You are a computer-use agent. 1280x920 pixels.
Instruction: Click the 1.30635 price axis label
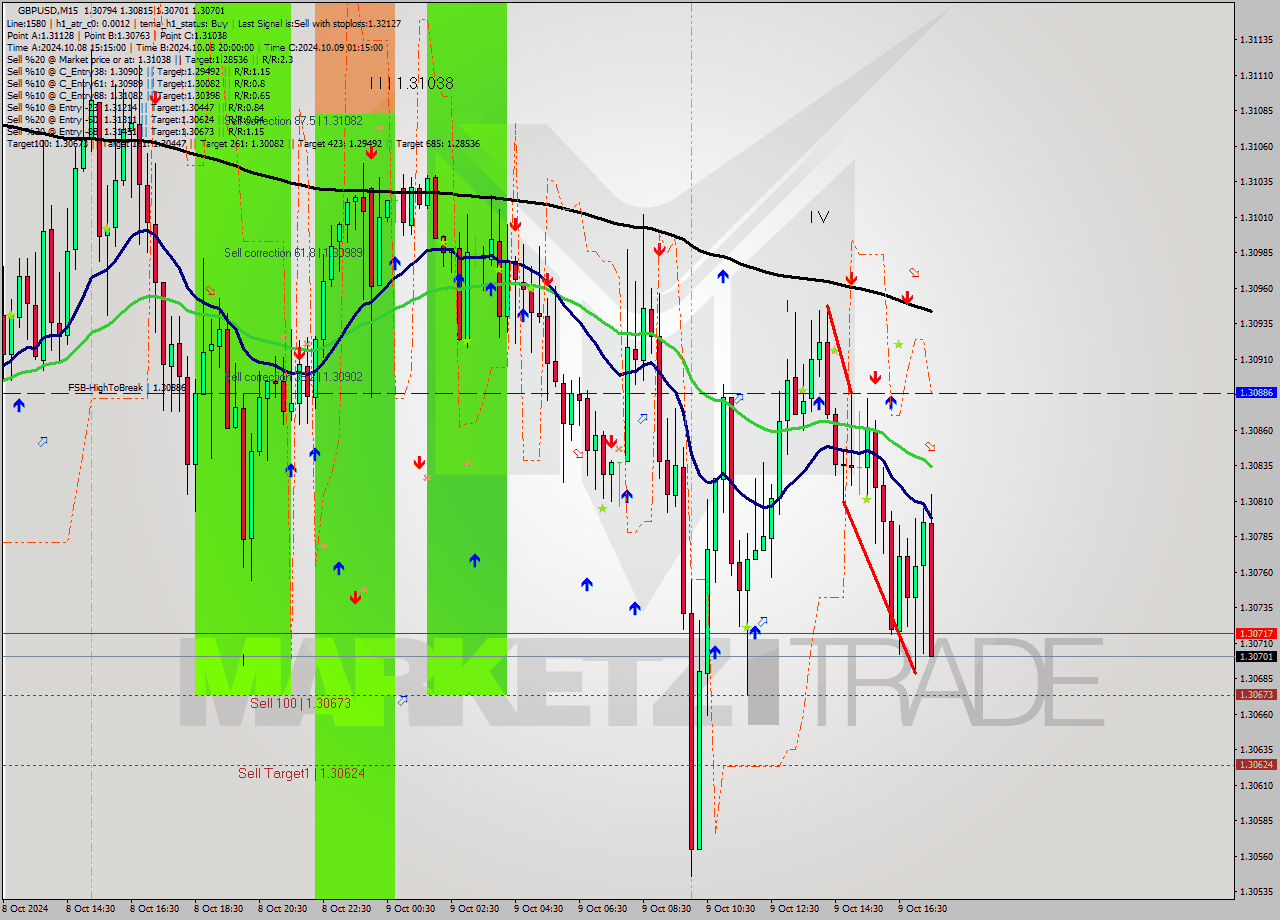coord(1256,750)
